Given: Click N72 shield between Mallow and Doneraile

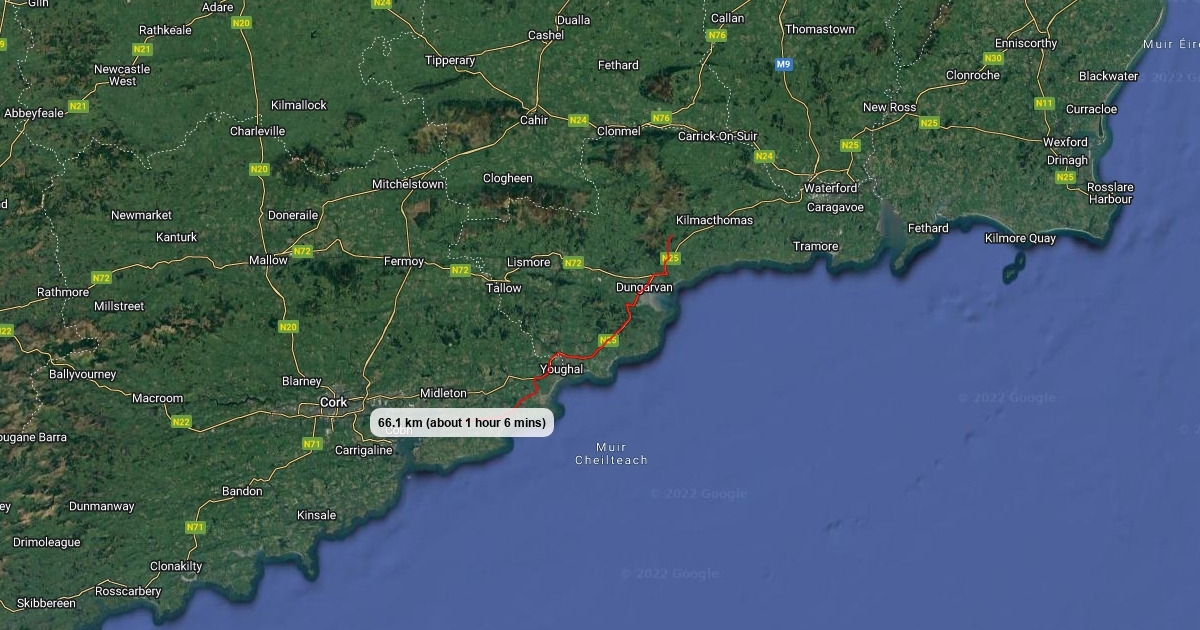Looking at the screenshot, I should pyautogui.click(x=302, y=250).
